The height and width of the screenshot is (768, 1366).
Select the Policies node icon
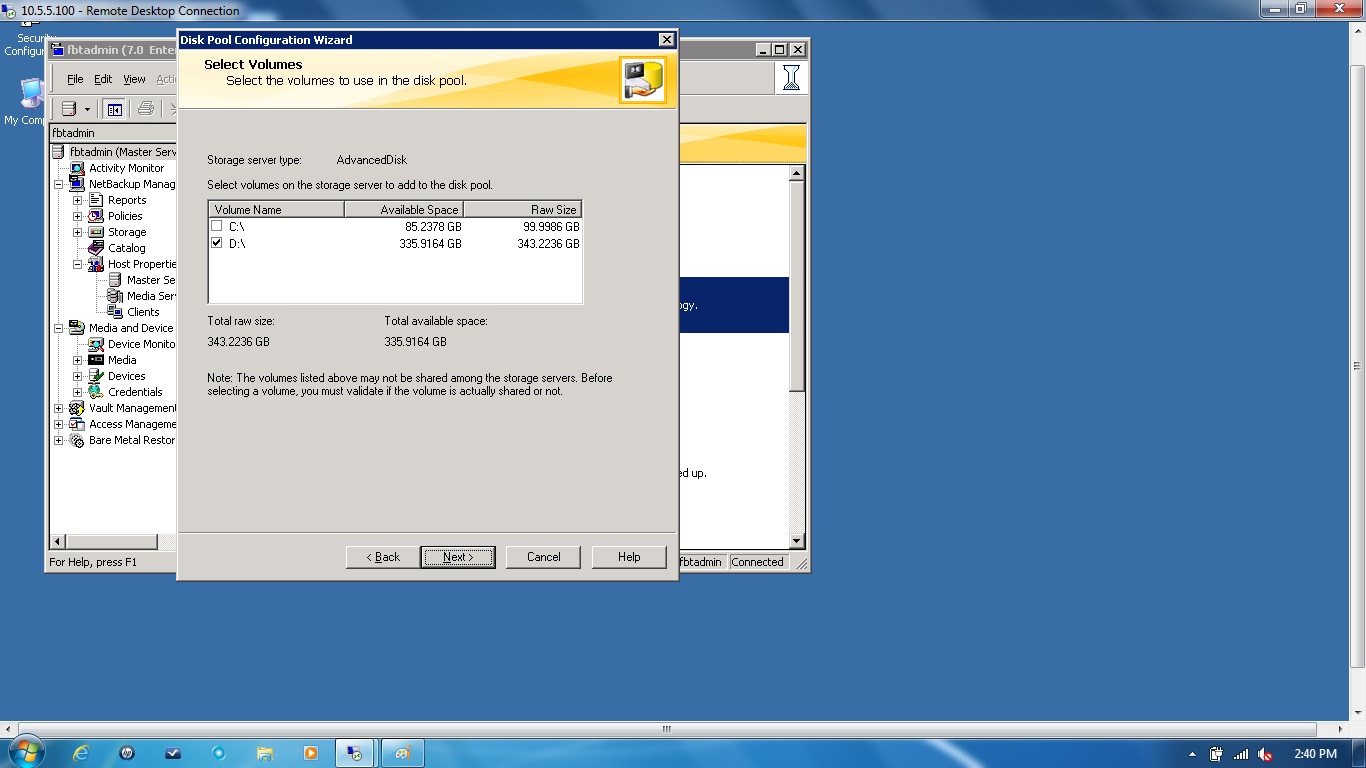point(96,216)
